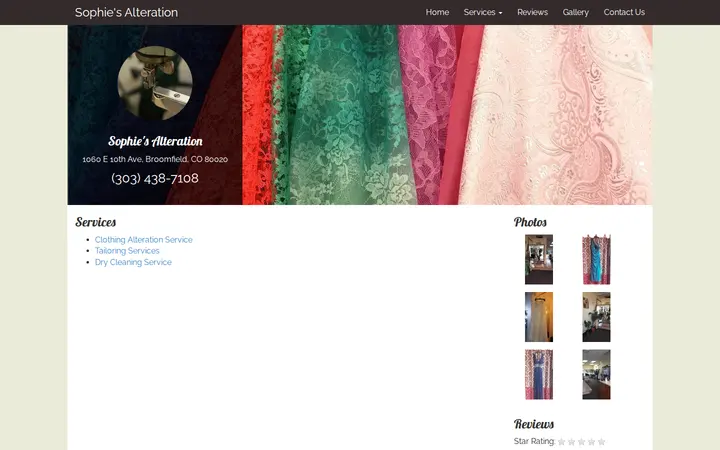The height and width of the screenshot is (450, 720).
Task: Click the Sophie's Alteration brand title in navbar
Action: (x=126, y=12)
